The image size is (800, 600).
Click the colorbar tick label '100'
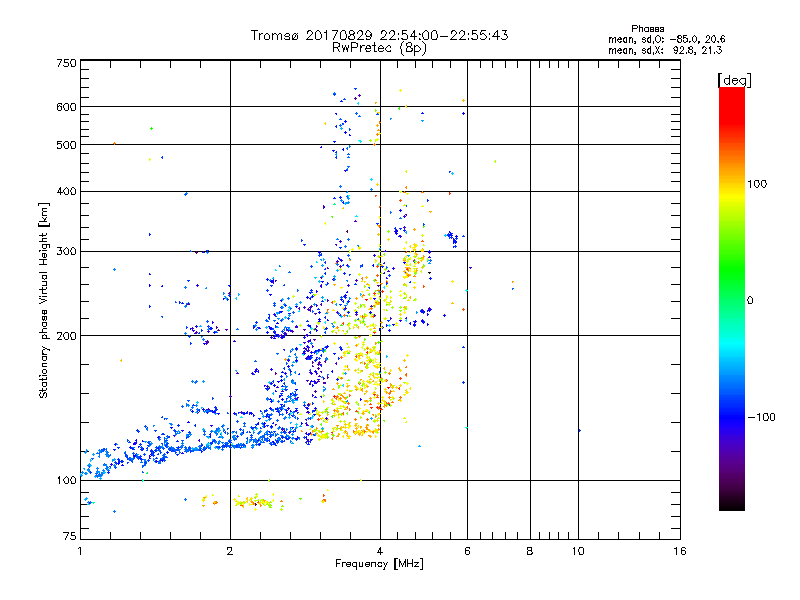point(757,184)
